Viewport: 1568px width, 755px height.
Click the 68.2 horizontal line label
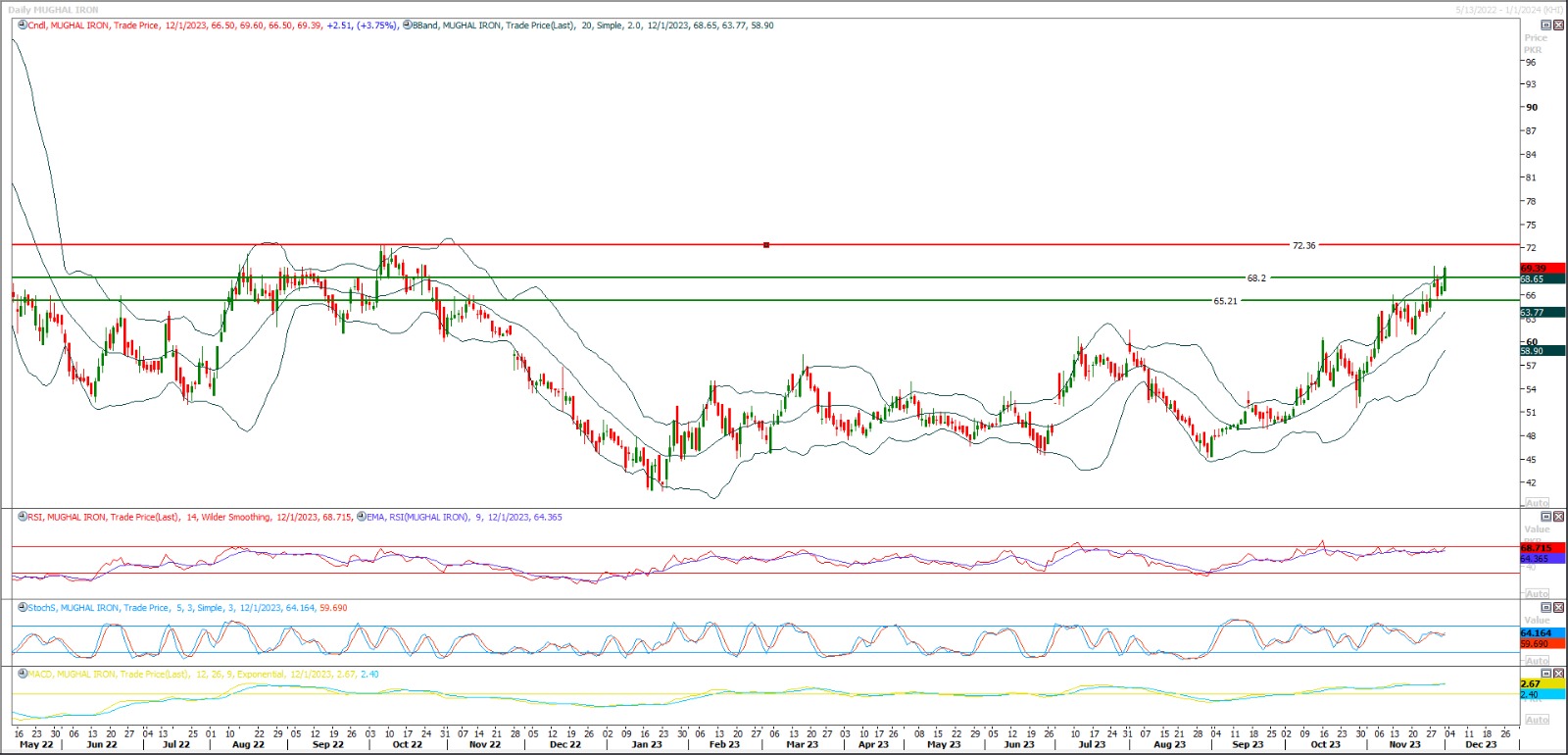click(x=1255, y=278)
